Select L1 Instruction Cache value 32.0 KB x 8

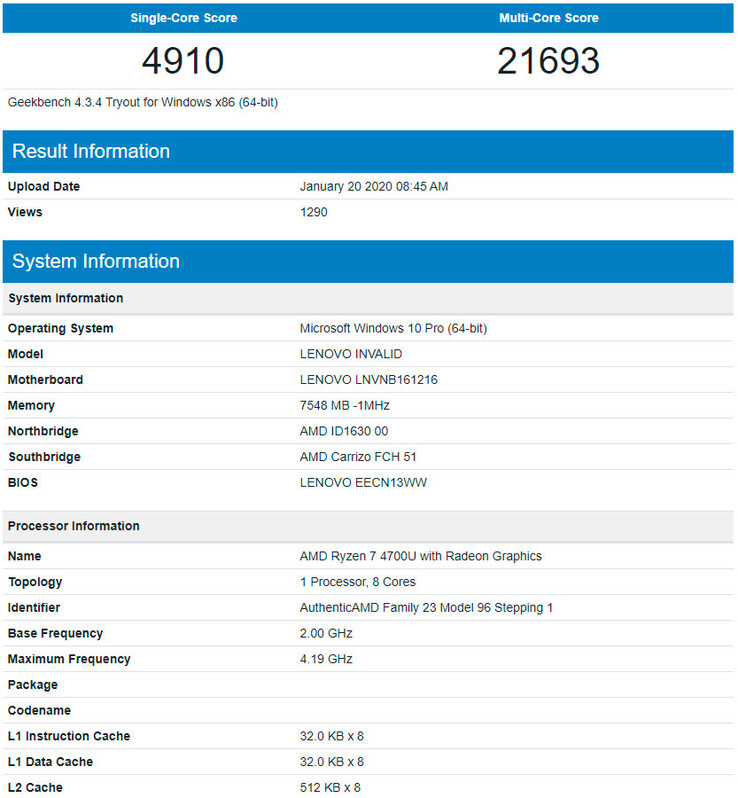tap(331, 736)
